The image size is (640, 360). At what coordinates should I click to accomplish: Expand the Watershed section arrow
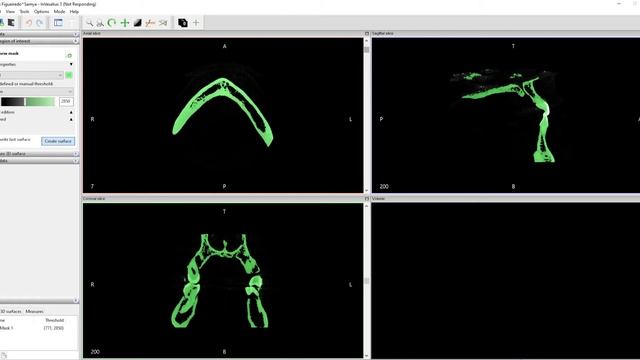coord(71,120)
